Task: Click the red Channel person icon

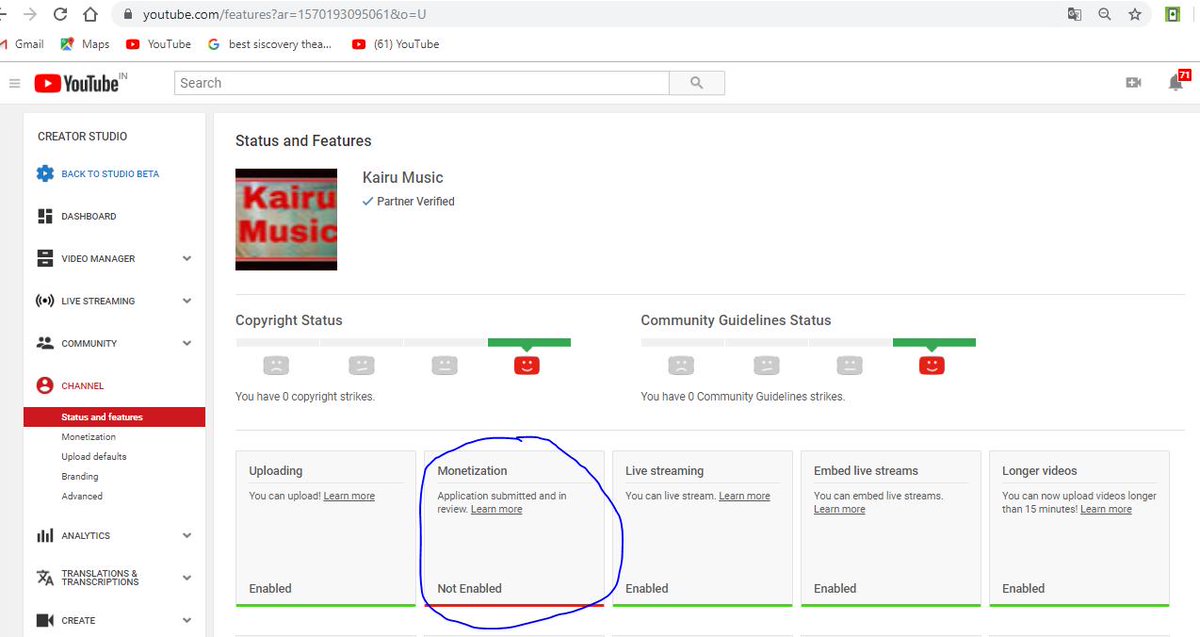Action: pos(45,385)
